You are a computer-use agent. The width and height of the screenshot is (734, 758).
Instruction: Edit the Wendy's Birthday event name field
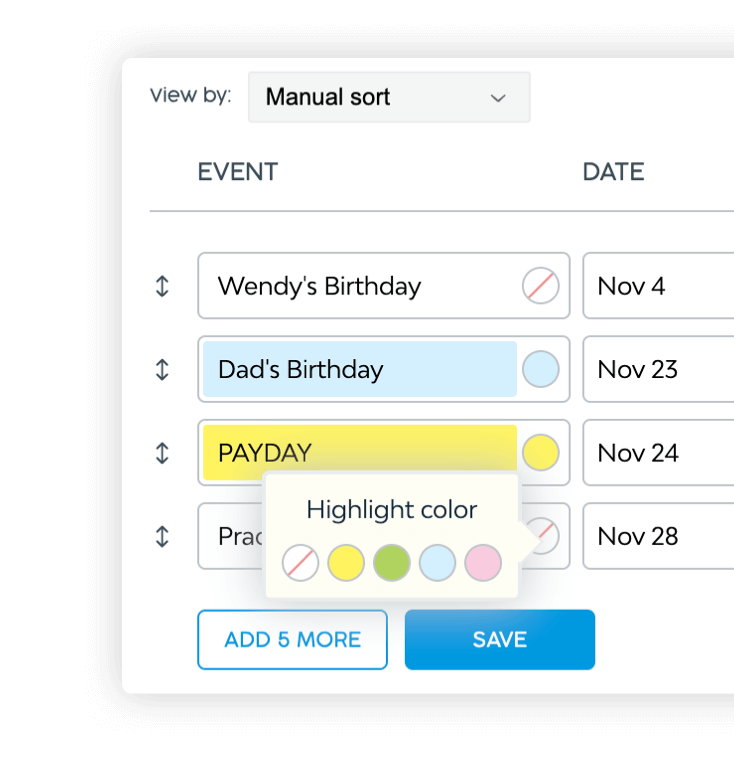tap(360, 286)
